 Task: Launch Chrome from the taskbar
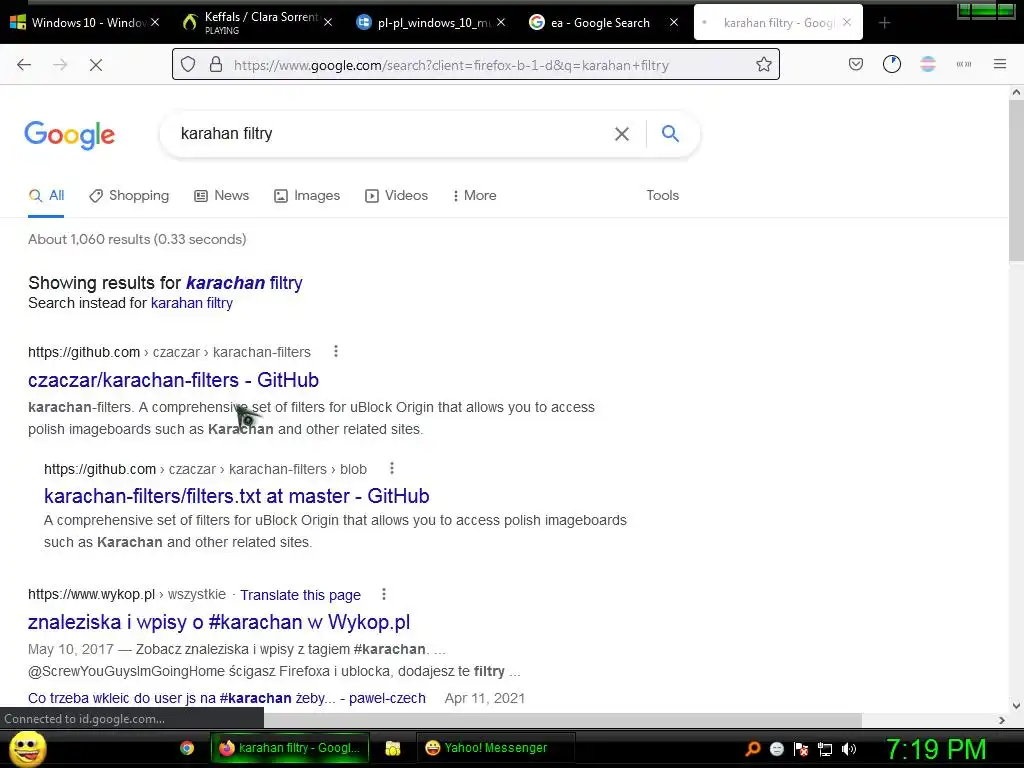187,748
